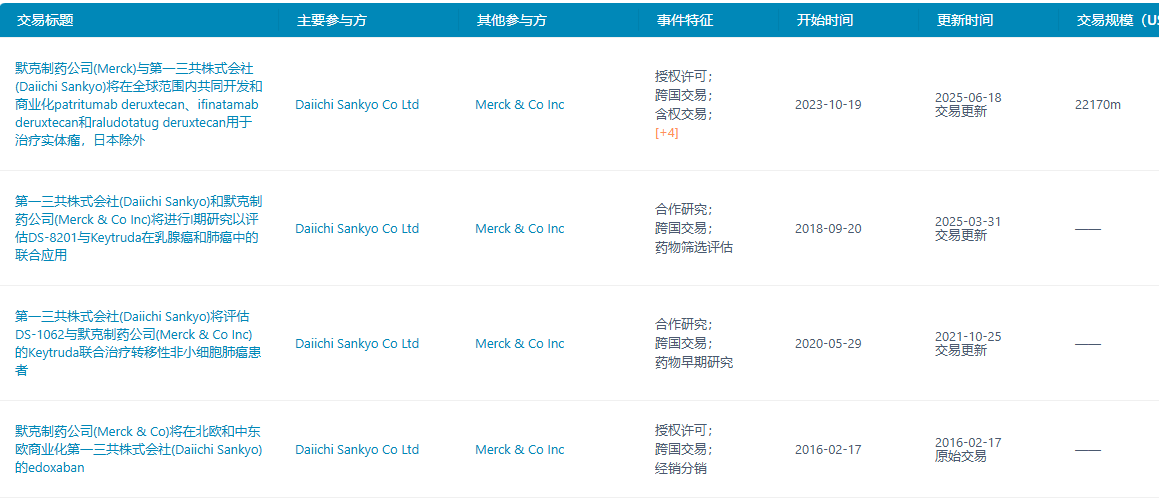Click Merck & Co Inc in 2020-05-29 row

(x=520, y=344)
